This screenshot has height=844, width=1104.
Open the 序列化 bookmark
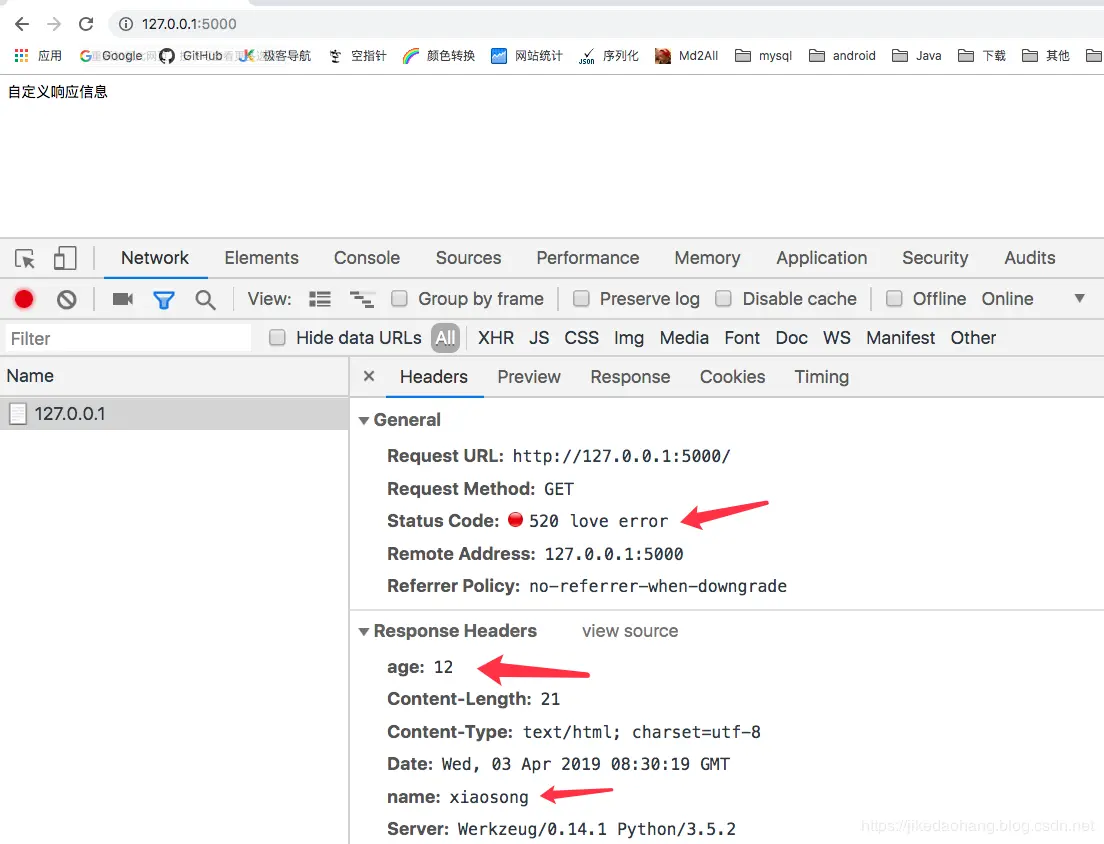[x=608, y=56]
